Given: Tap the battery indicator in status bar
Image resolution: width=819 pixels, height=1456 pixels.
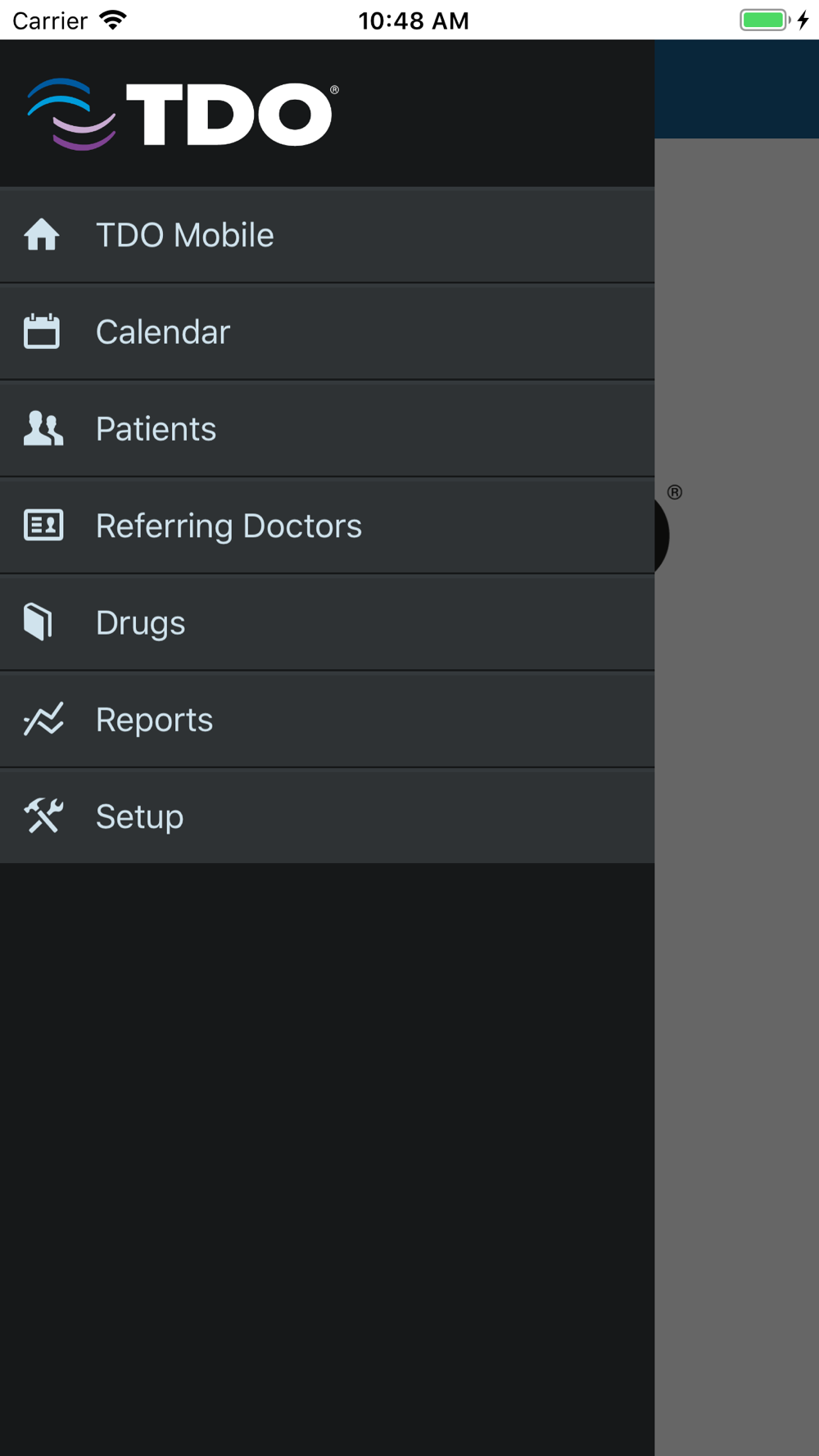Looking at the screenshot, I should pos(764,20).
